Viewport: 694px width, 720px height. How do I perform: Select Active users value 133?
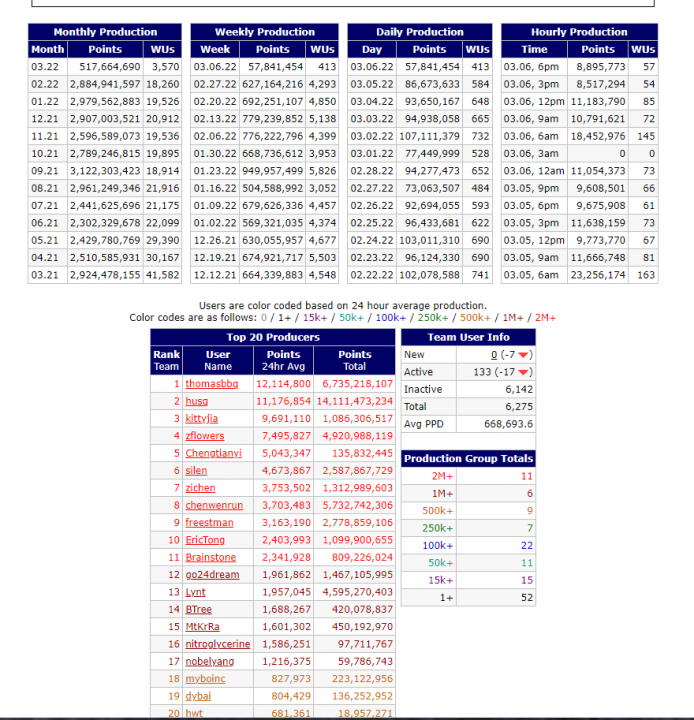[482, 372]
